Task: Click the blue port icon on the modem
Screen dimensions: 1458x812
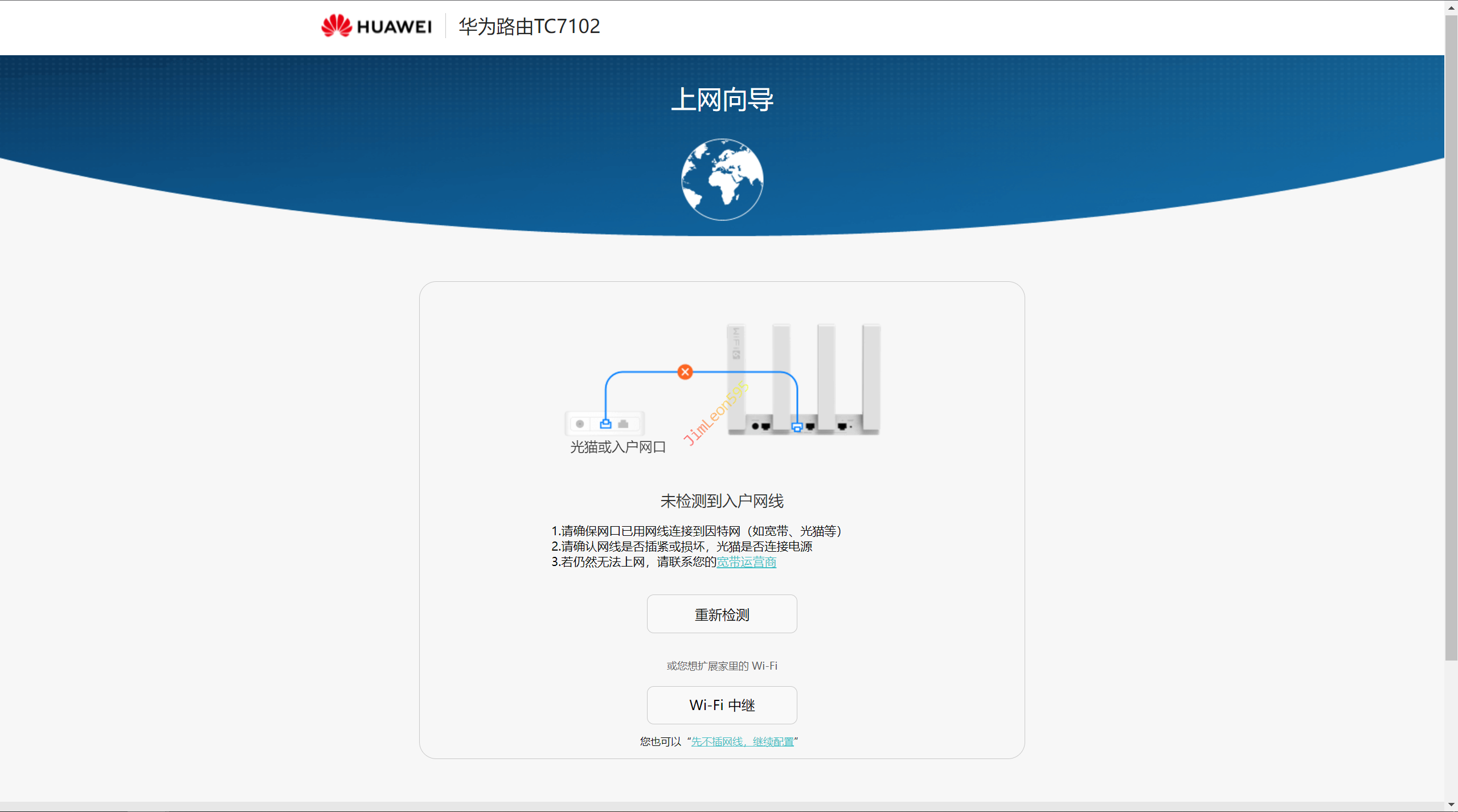Action: click(x=605, y=424)
